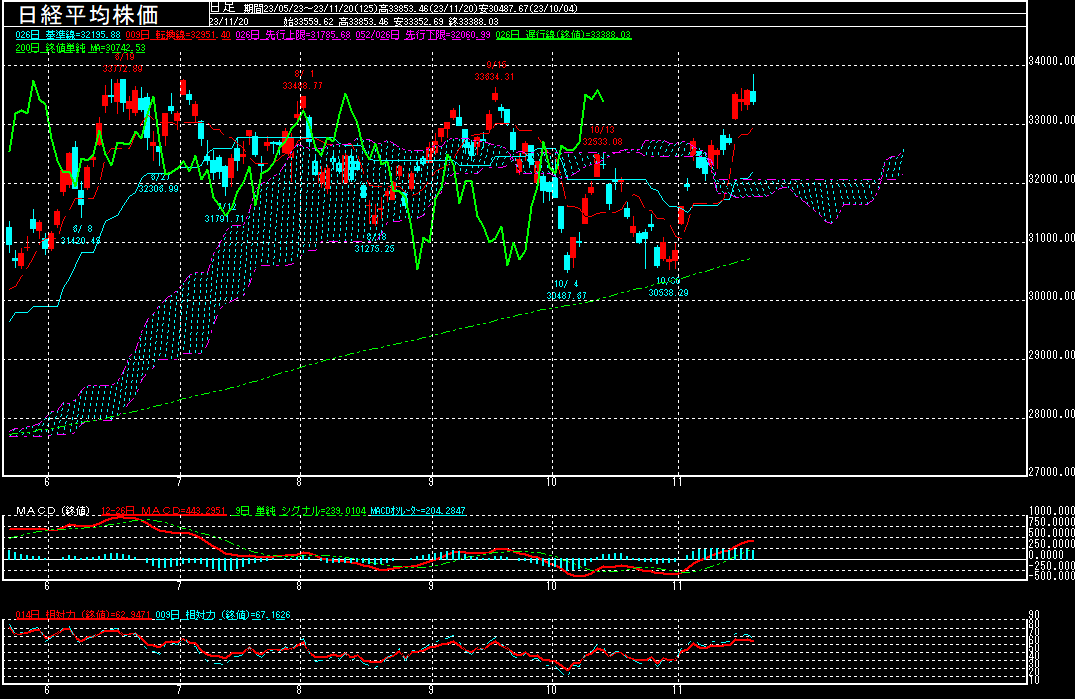Click the 27000.00 price axis label
1076x699 pixels.
1052,472
